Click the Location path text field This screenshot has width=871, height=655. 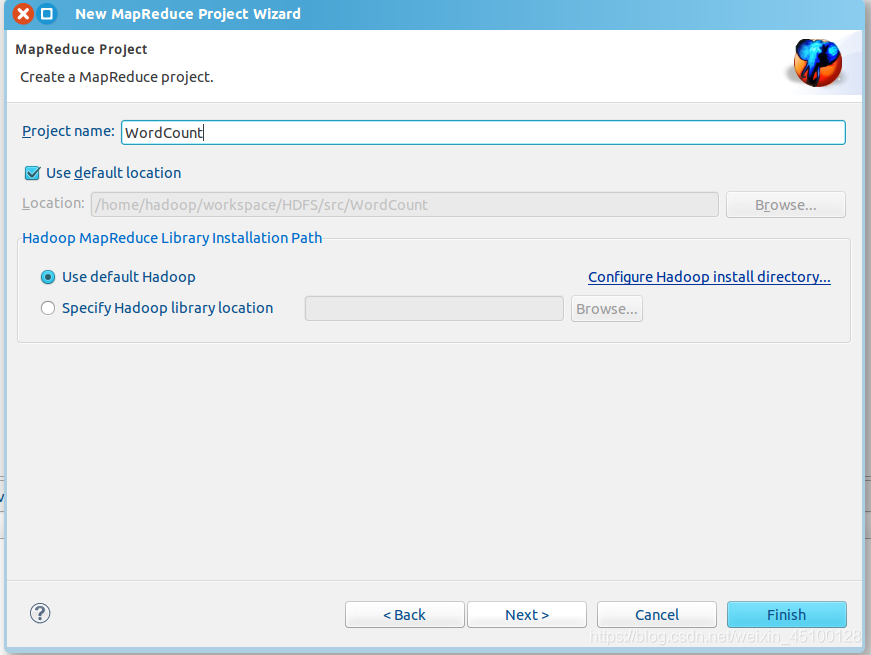404,204
